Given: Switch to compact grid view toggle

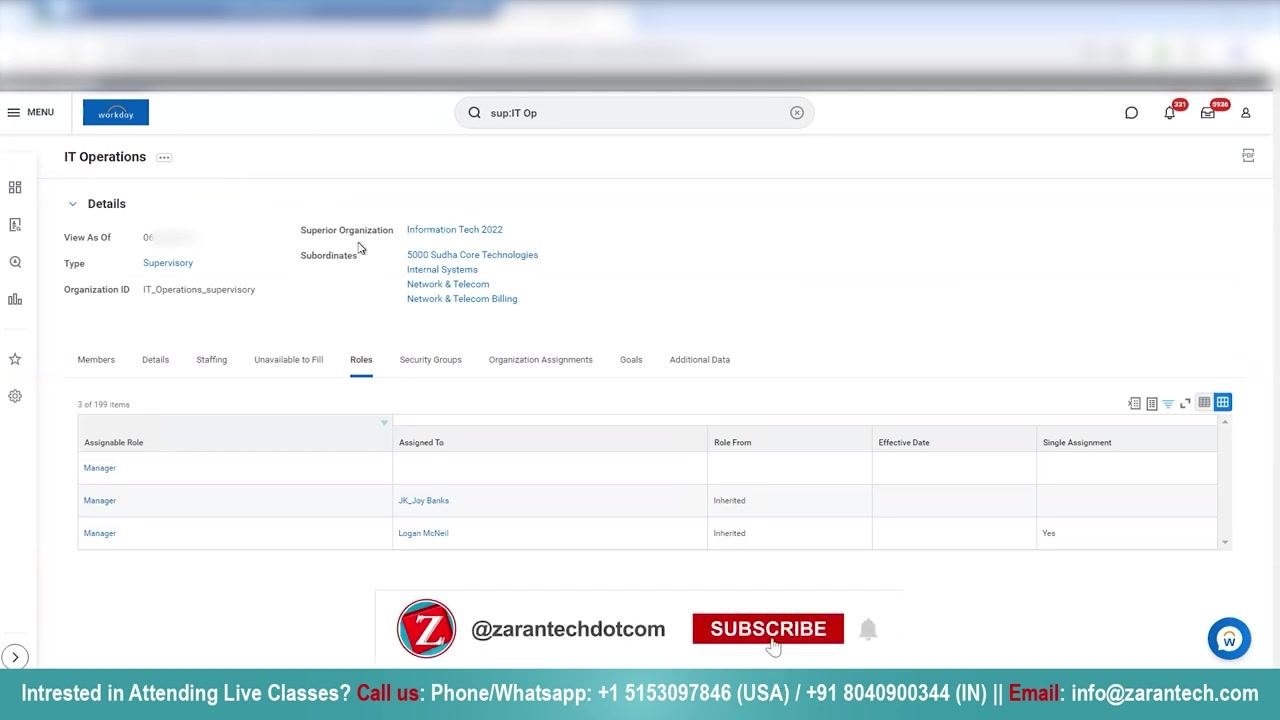Looking at the screenshot, I should 1204,402.
